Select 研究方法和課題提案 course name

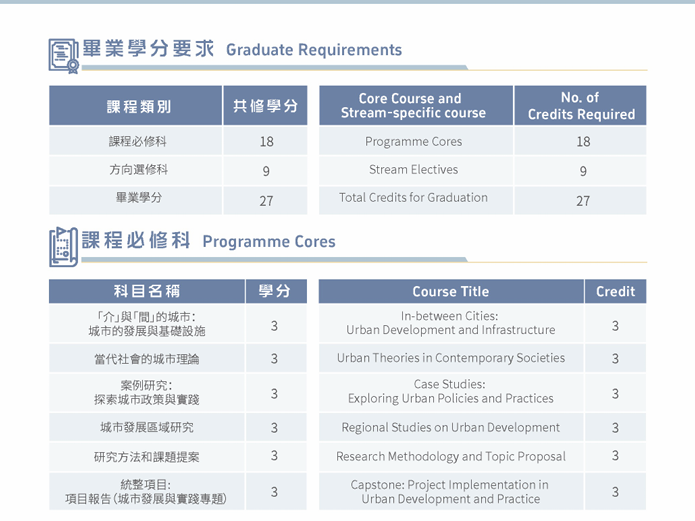(x=147, y=457)
